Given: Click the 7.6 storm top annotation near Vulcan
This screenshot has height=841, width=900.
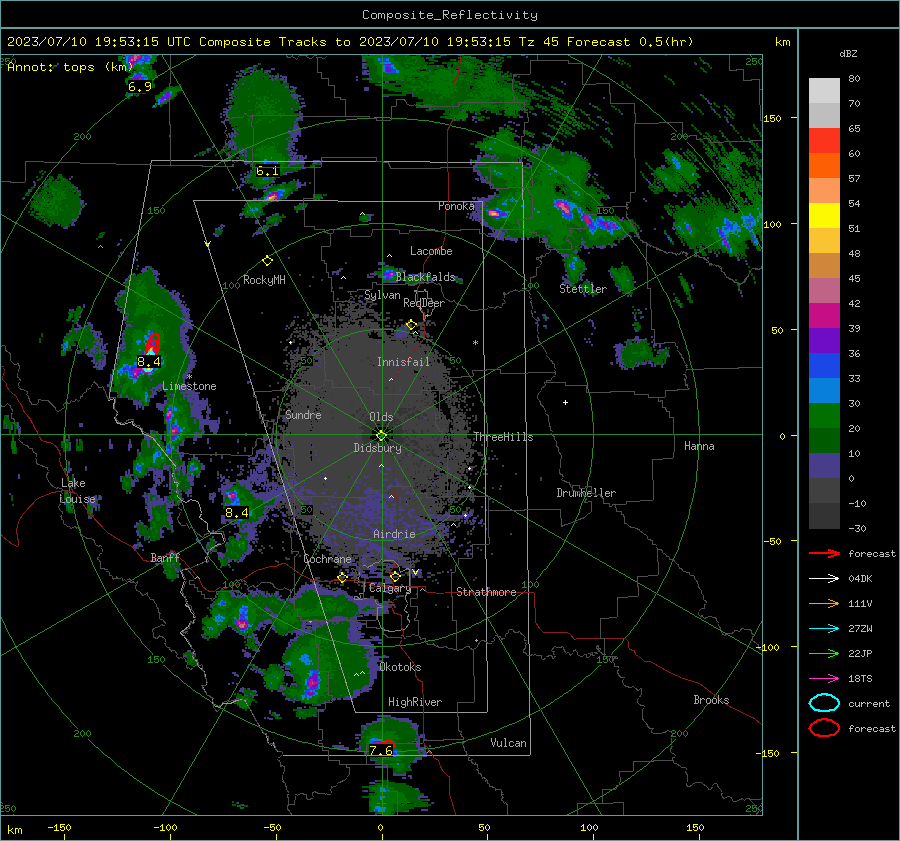Looking at the screenshot, I should tap(381, 750).
